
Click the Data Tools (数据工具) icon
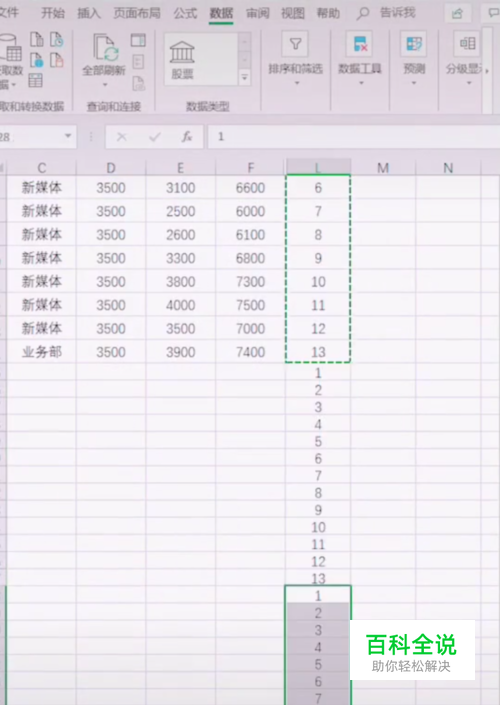point(359,44)
